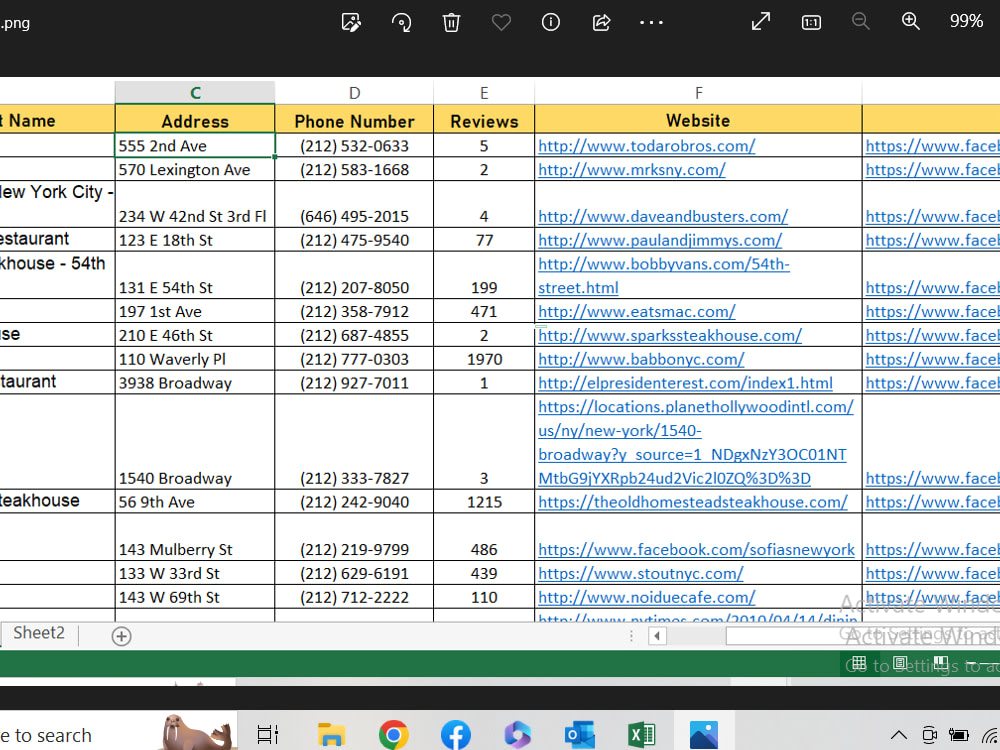The image size is (1000, 750).
Task: Open the noiduecafe.com link
Action: 647,598
